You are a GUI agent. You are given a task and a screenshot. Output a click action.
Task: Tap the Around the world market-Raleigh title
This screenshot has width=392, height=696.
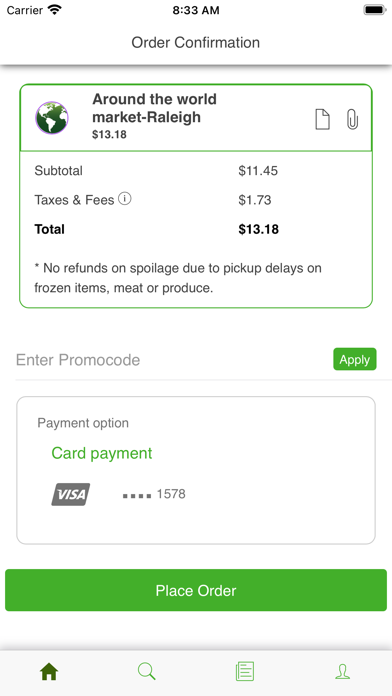(154, 108)
